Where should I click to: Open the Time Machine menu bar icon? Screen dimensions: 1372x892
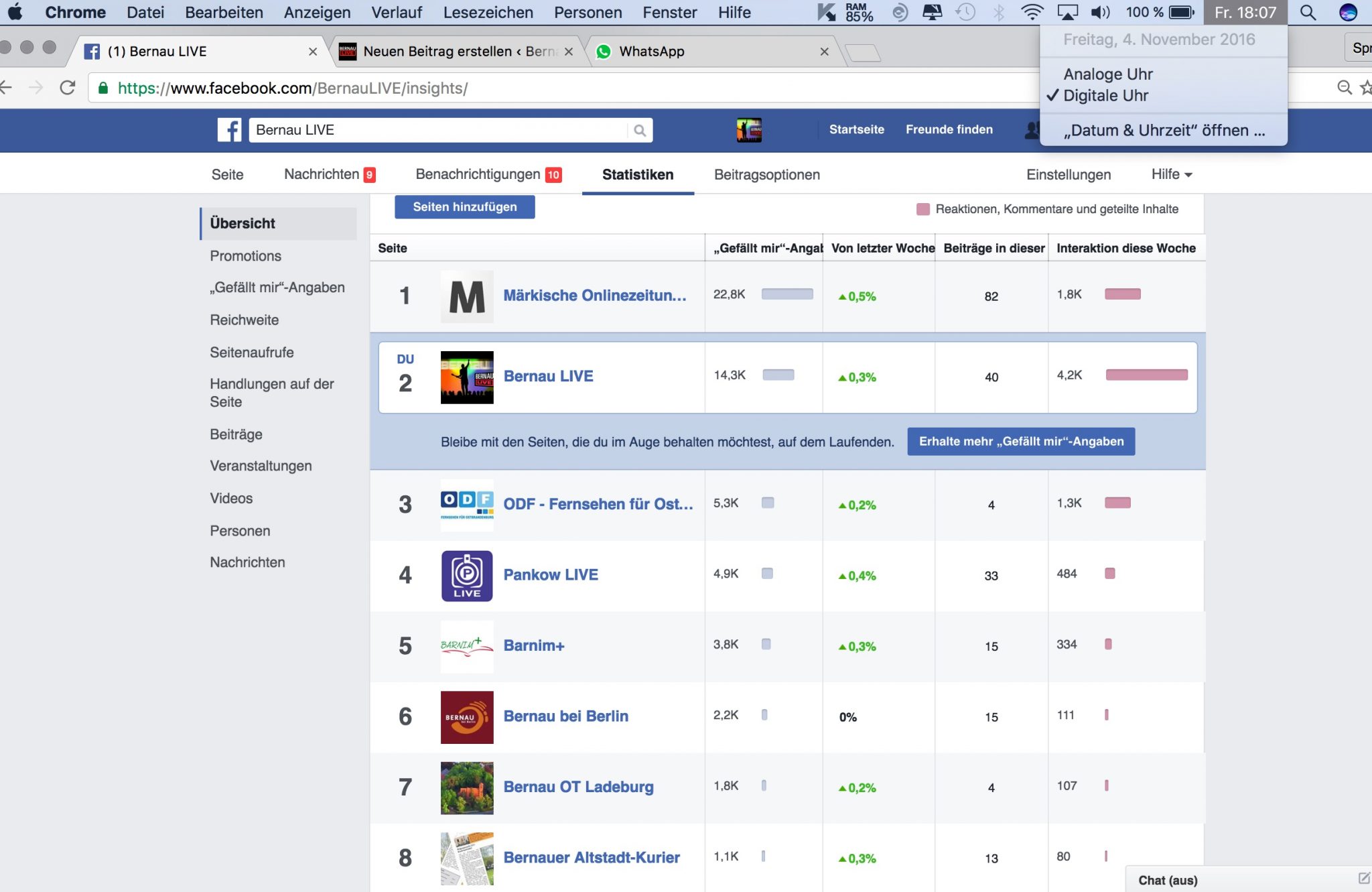point(965,12)
